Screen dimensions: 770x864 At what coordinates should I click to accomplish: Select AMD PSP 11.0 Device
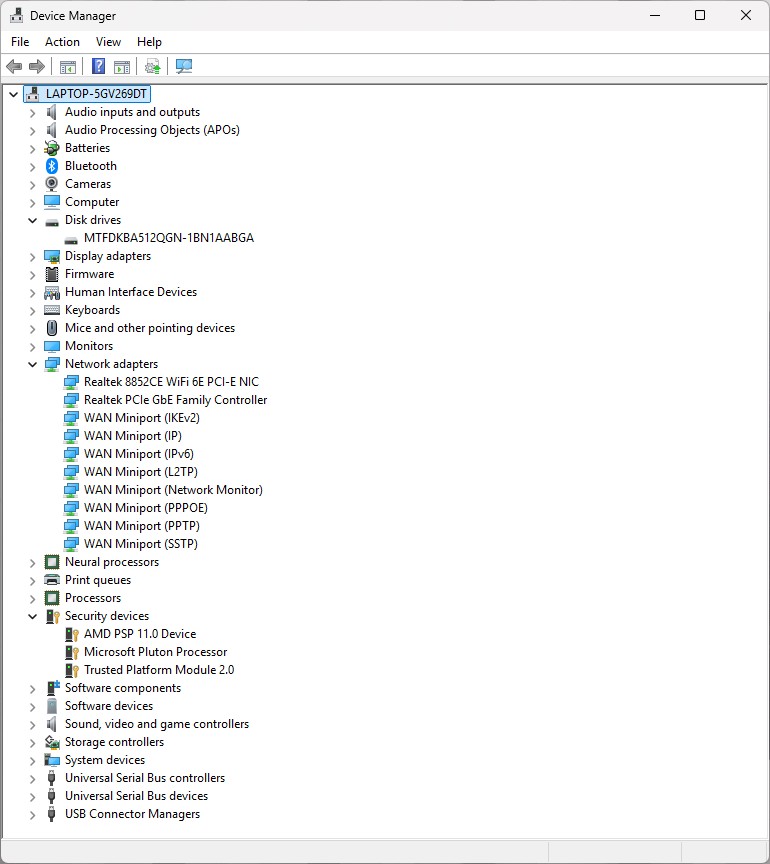[140, 634]
